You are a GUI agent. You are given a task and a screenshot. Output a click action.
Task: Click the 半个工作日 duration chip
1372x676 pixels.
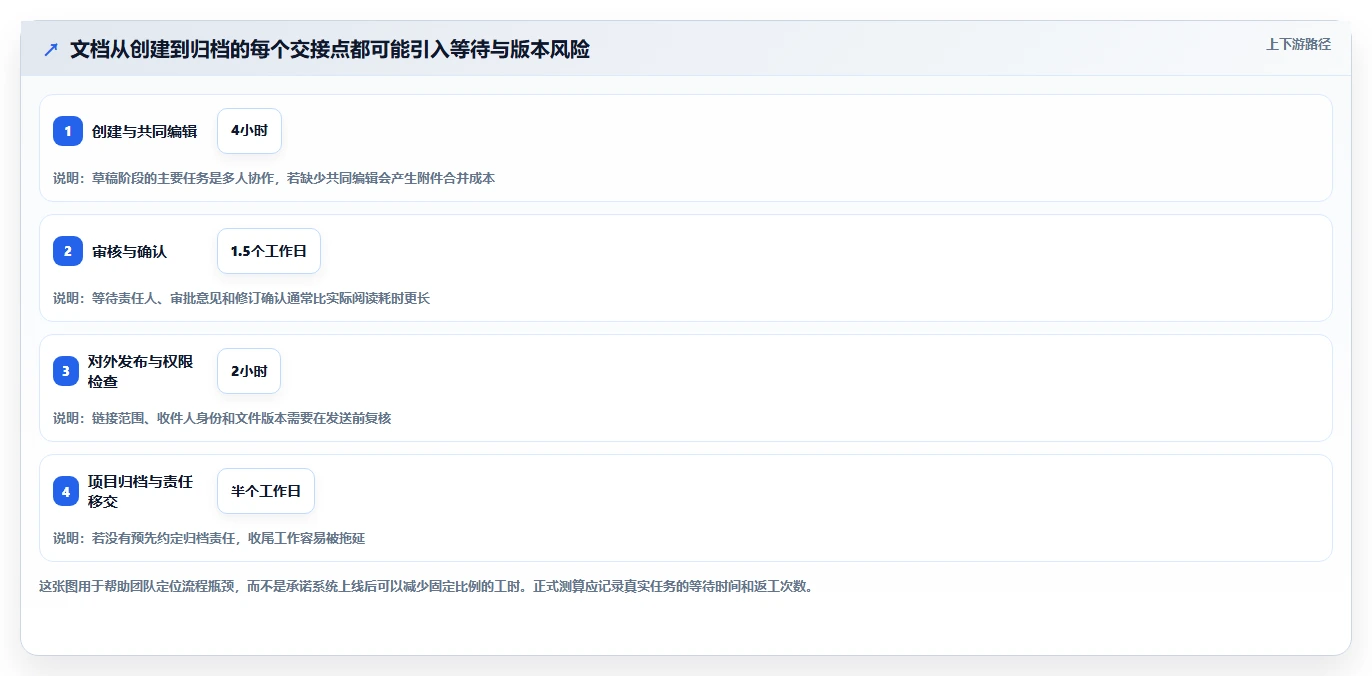(266, 491)
